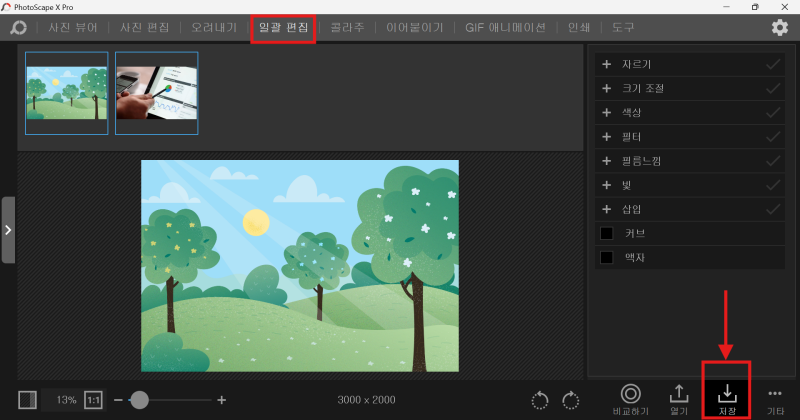Toggle the 필름느낌 checkmark
Screen dimensions: 800x420
[x=773, y=161]
